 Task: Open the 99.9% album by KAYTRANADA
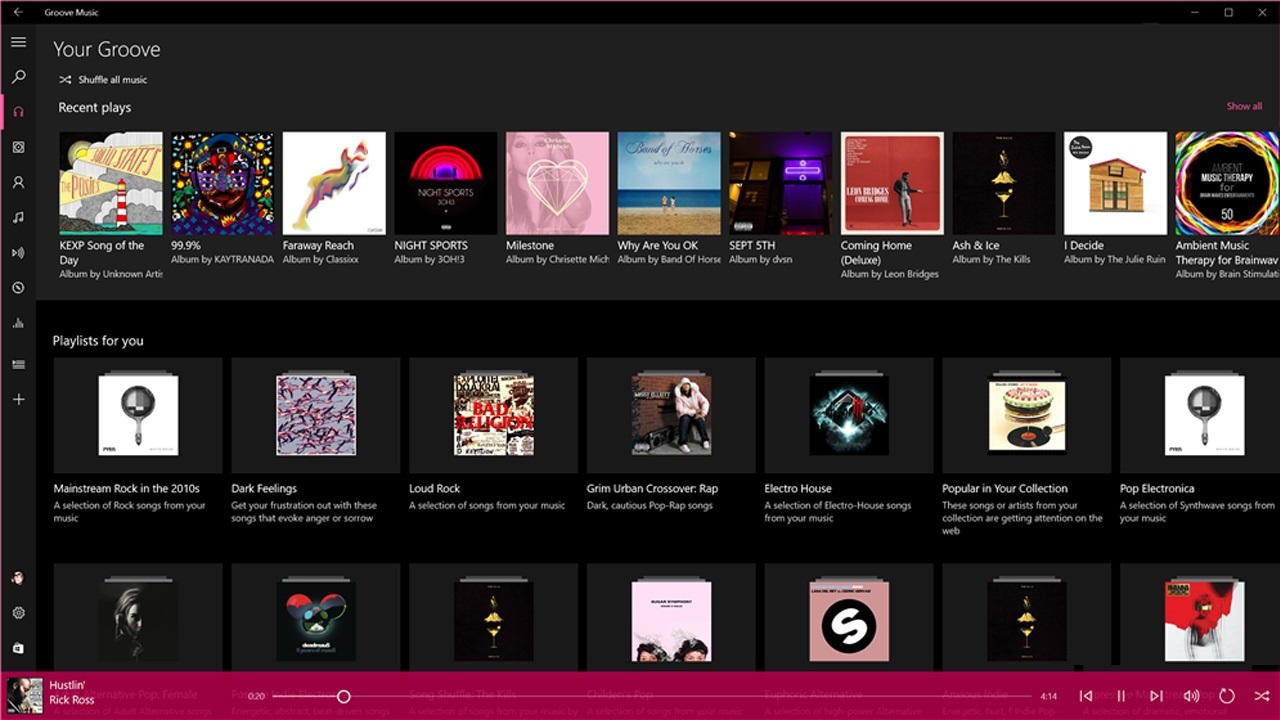tap(222, 183)
